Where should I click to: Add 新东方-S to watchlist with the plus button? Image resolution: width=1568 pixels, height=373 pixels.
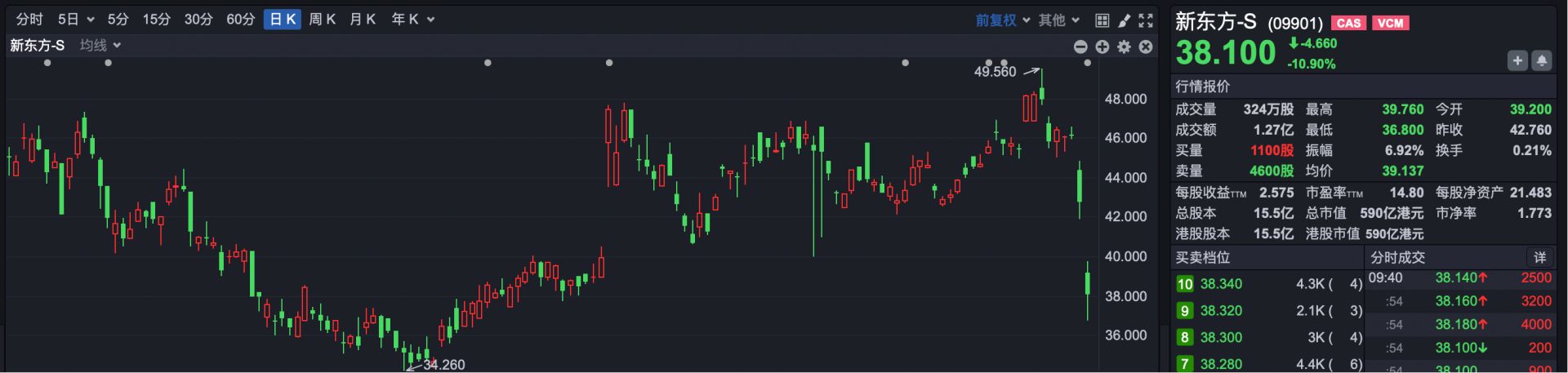click(x=1517, y=60)
